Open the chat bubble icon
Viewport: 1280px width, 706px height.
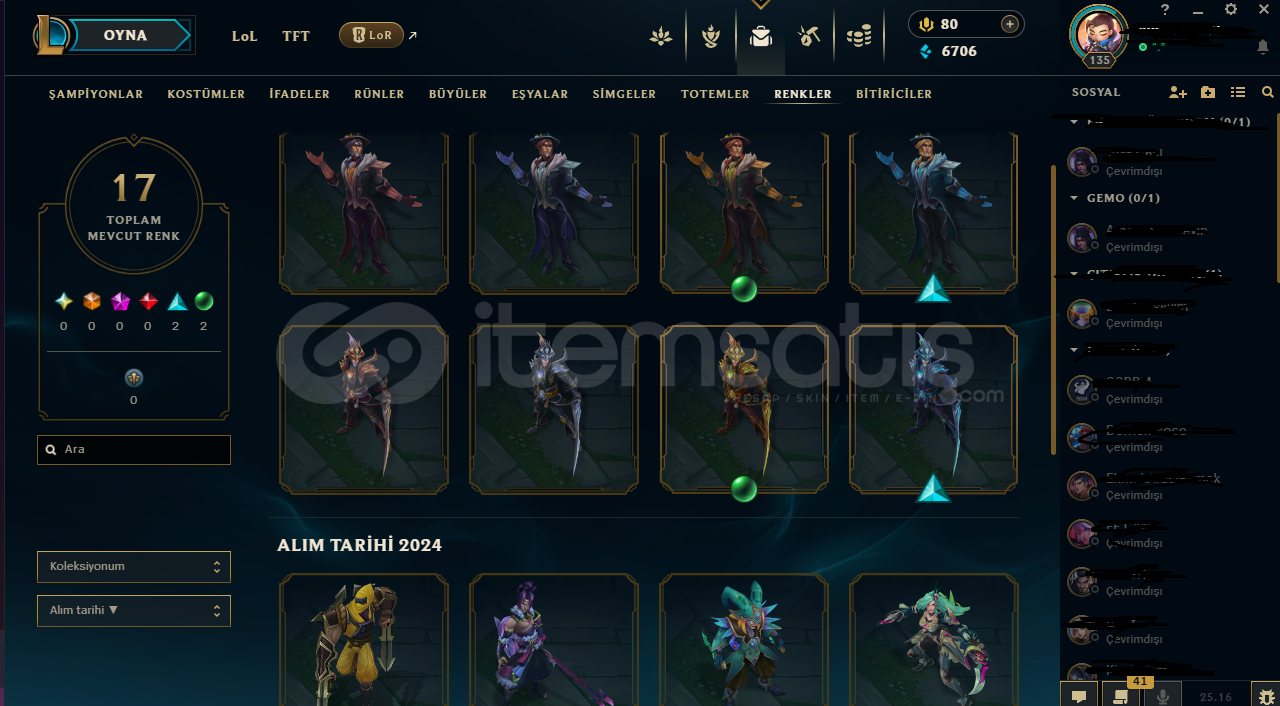tap(1079, 696)
